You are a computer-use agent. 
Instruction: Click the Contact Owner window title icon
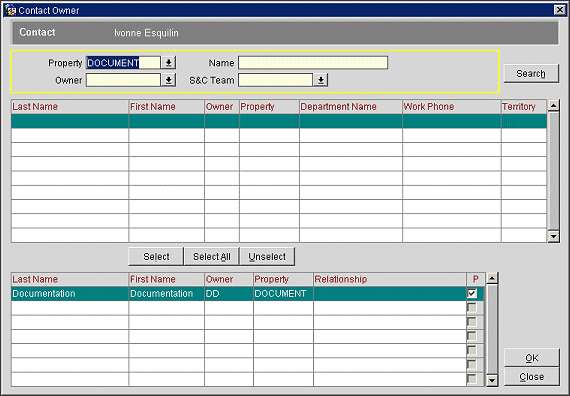point(10,10)
